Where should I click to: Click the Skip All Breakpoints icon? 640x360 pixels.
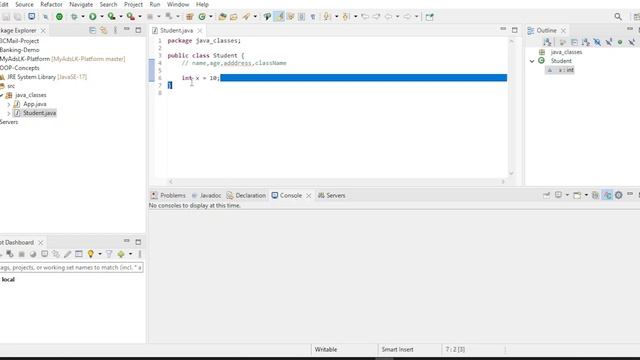45,17
